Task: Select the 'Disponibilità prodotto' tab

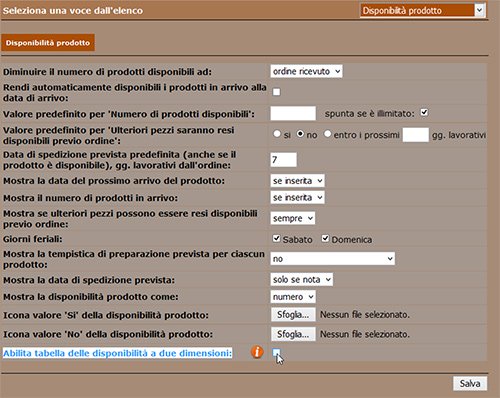Action: click(x=48, y=43)
